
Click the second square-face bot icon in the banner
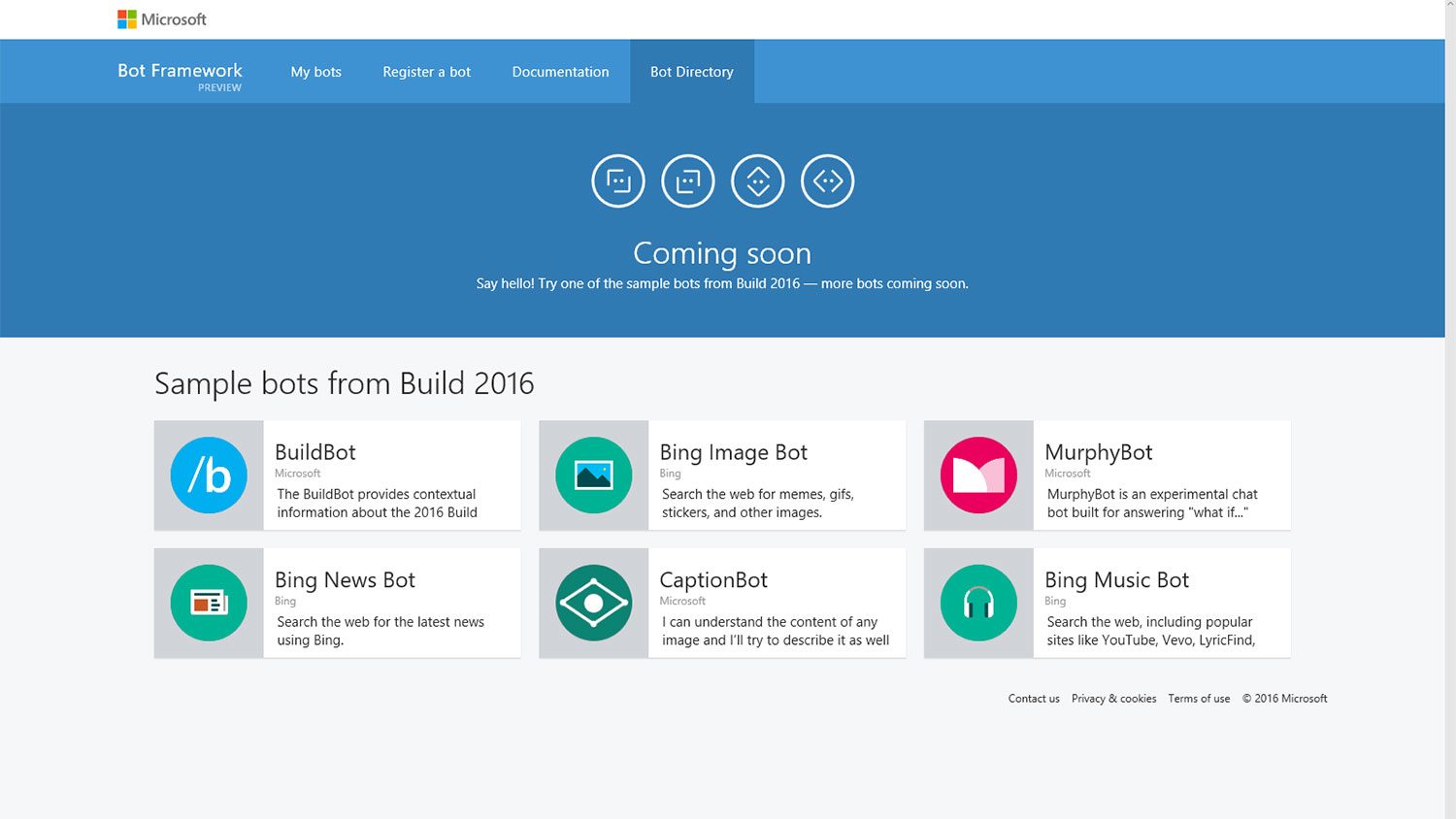688,180
